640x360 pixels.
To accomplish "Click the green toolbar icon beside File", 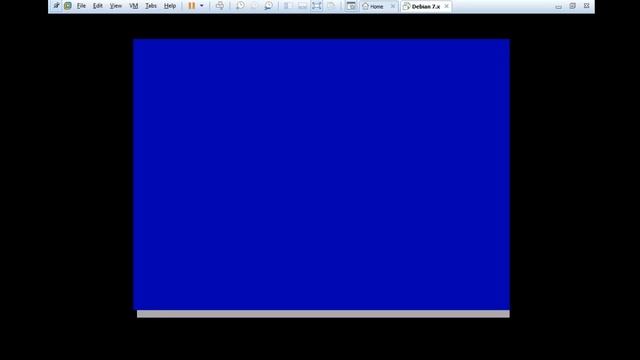I will coord(68,6).
